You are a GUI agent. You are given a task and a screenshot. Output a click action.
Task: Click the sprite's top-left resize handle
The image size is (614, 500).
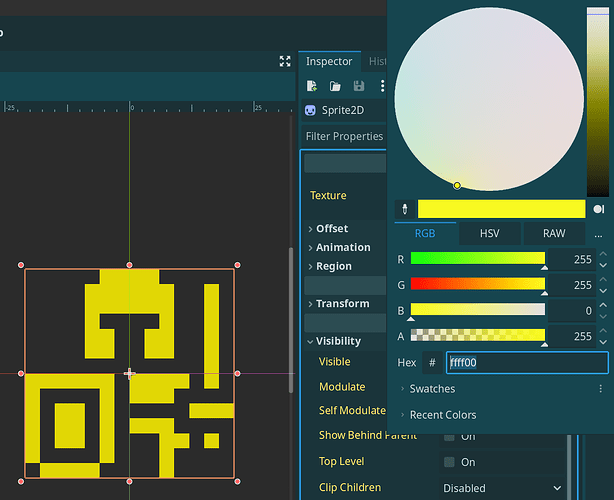[x=21, y=265]
